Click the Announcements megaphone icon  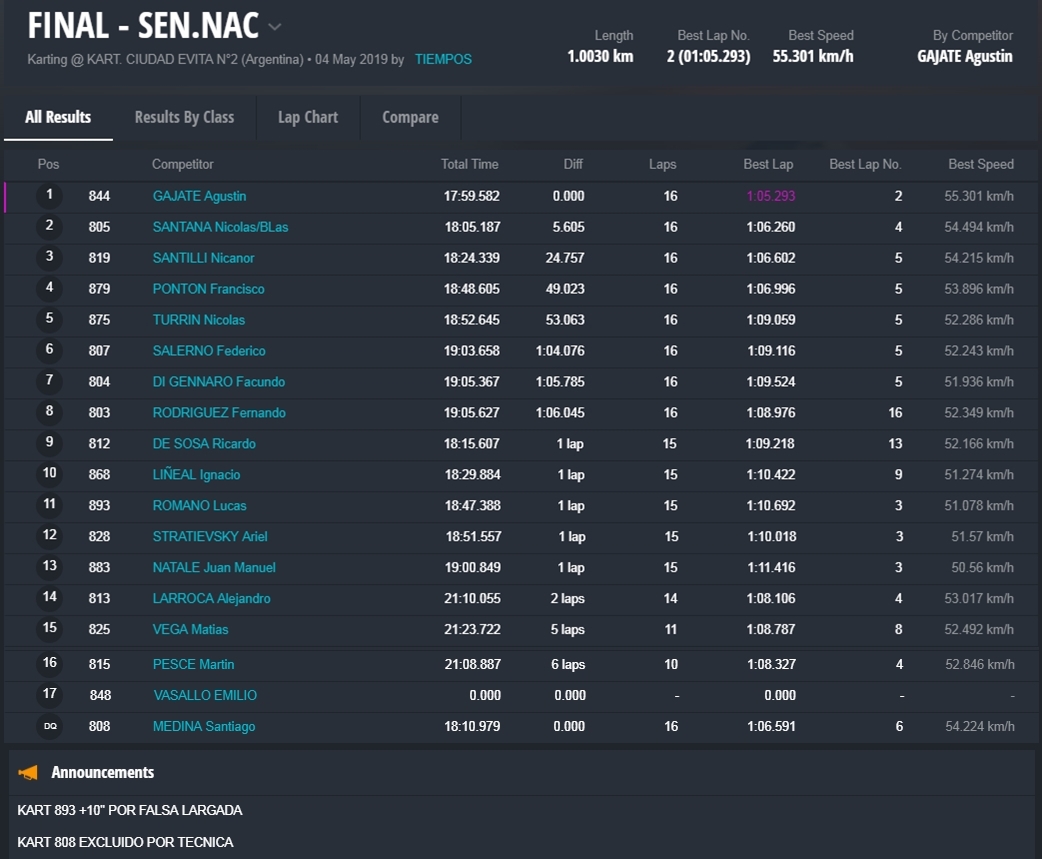coord(28,772)
